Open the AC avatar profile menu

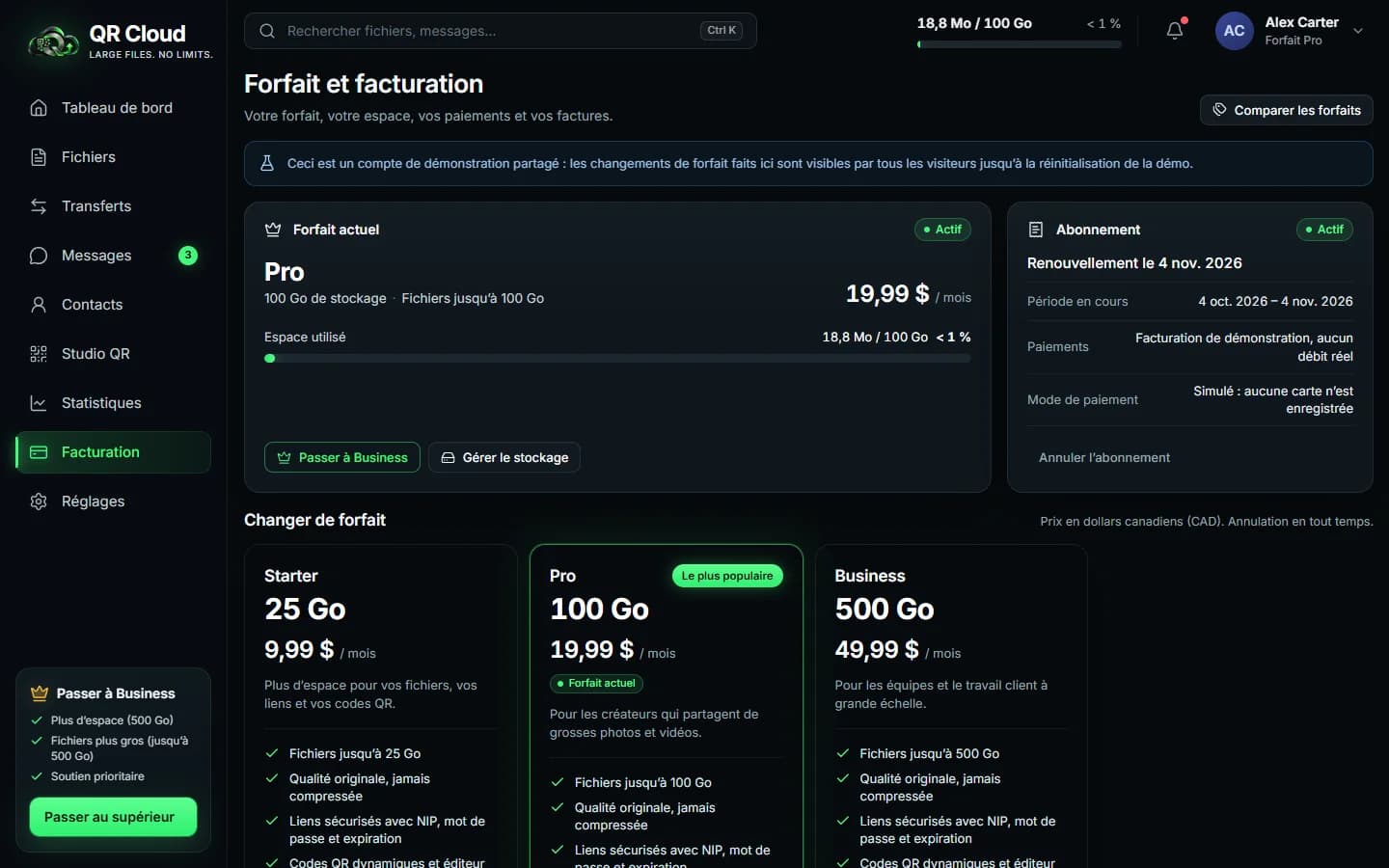(1234, 31)
